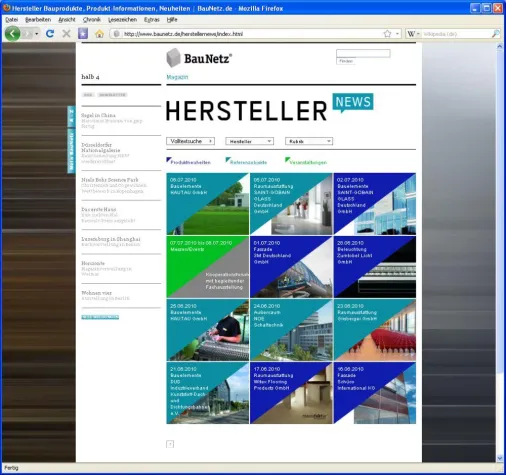This screenshot has height=475, width=506.
Task: Click the BauNetz cube logo
Action: coord(173,58)
